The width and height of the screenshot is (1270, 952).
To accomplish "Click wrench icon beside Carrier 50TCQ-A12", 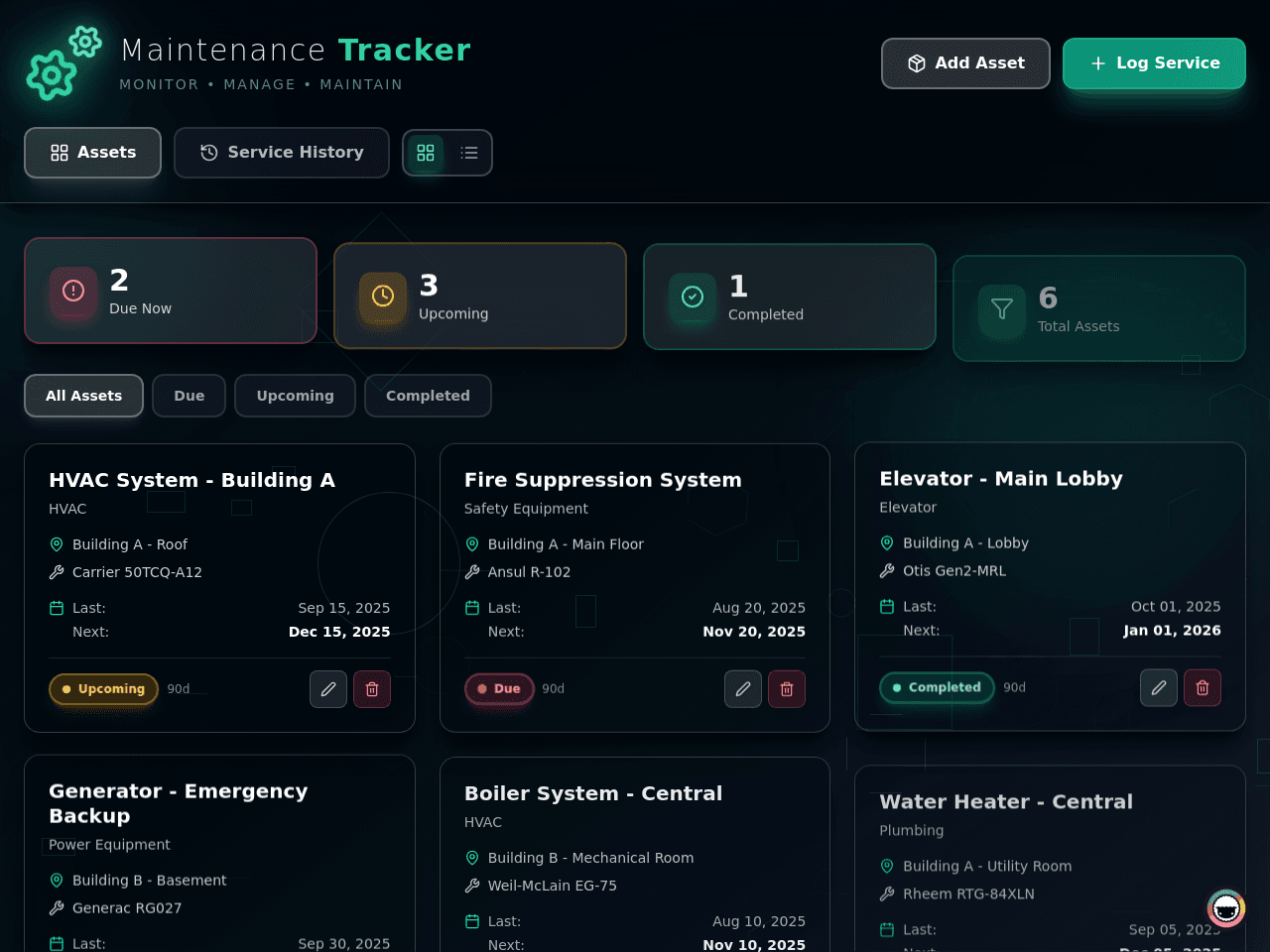I will 57,572.
